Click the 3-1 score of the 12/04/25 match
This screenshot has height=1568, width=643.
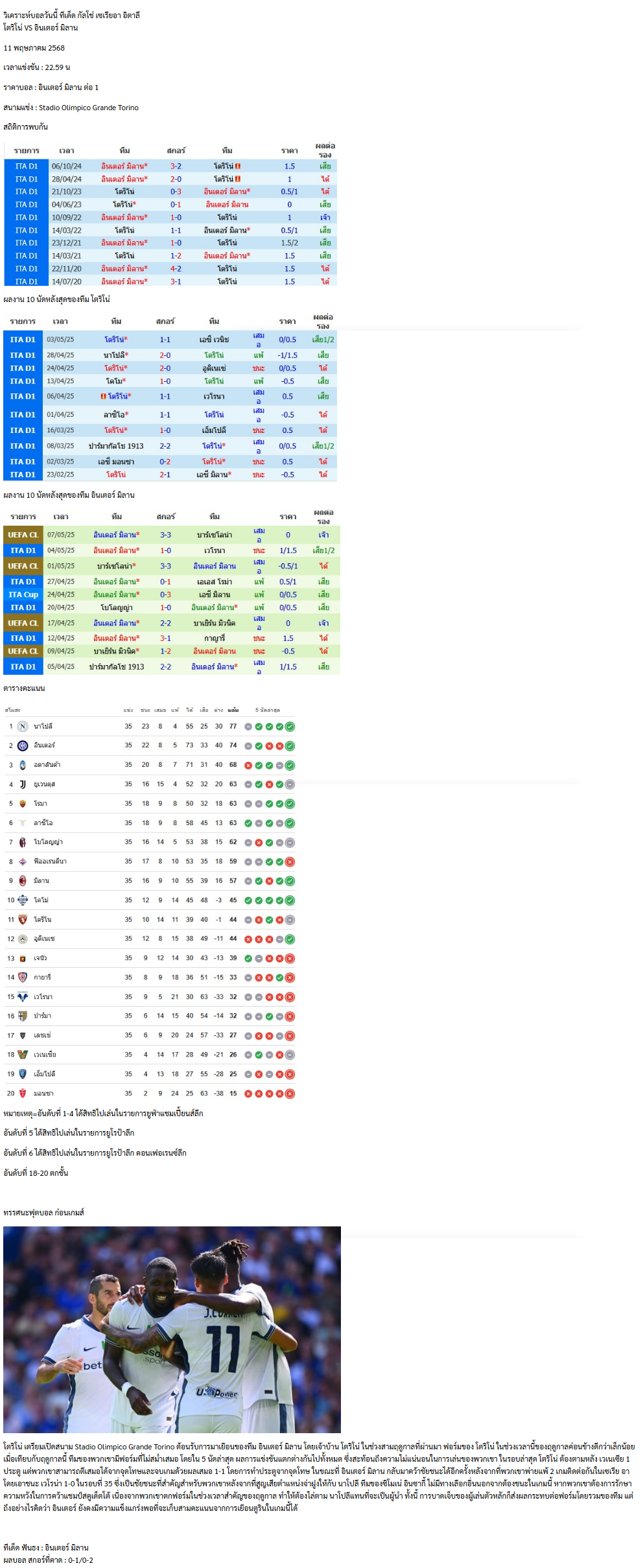coord(165,638)
